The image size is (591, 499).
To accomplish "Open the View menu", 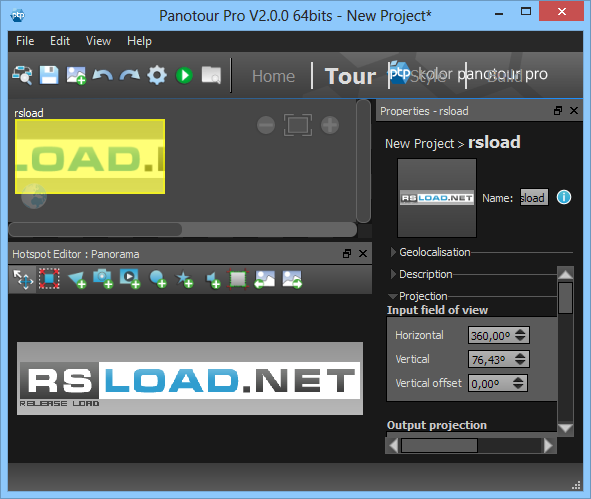I will (x=98, y=41).
